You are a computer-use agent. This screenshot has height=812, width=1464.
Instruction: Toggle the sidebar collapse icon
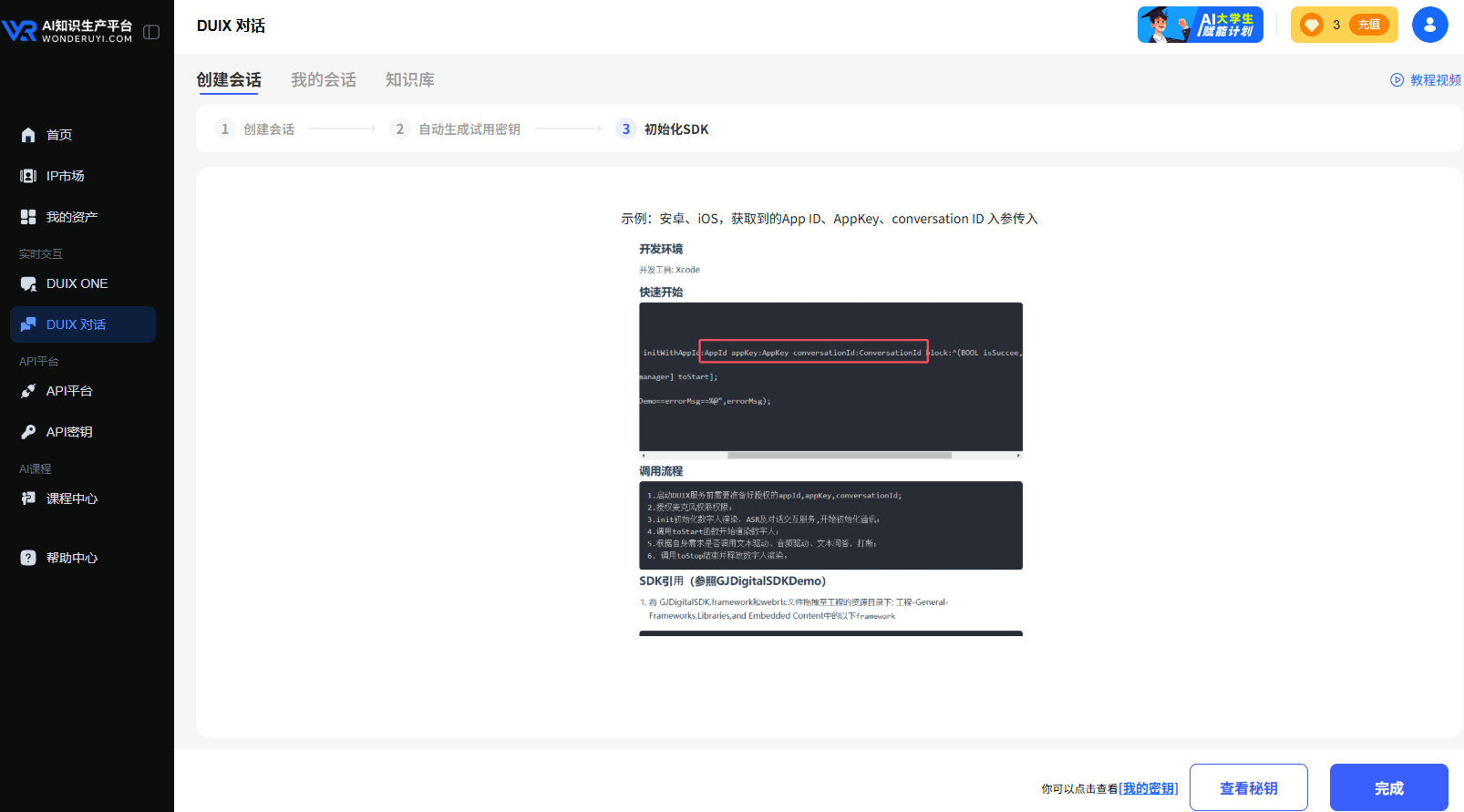pyautogui.click(x=151, y=32)
